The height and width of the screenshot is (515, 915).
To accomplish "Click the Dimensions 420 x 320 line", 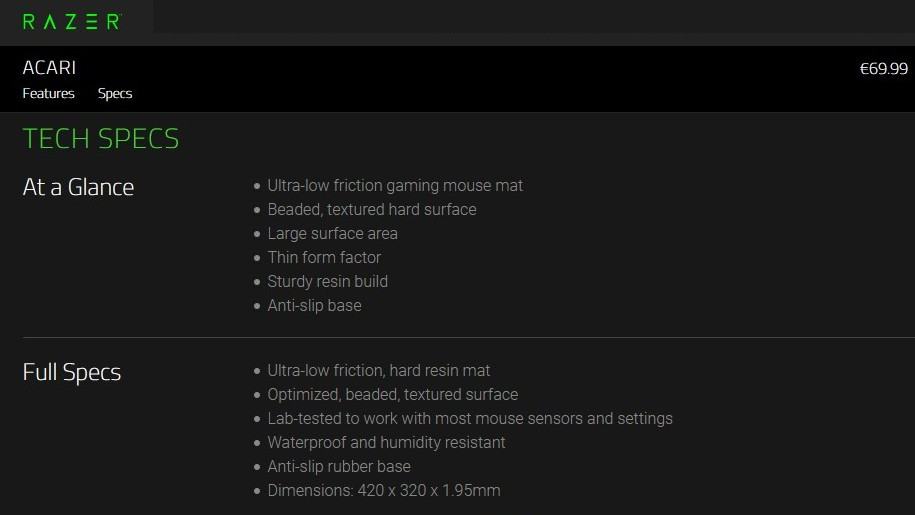I will click(x=383, y=491).
